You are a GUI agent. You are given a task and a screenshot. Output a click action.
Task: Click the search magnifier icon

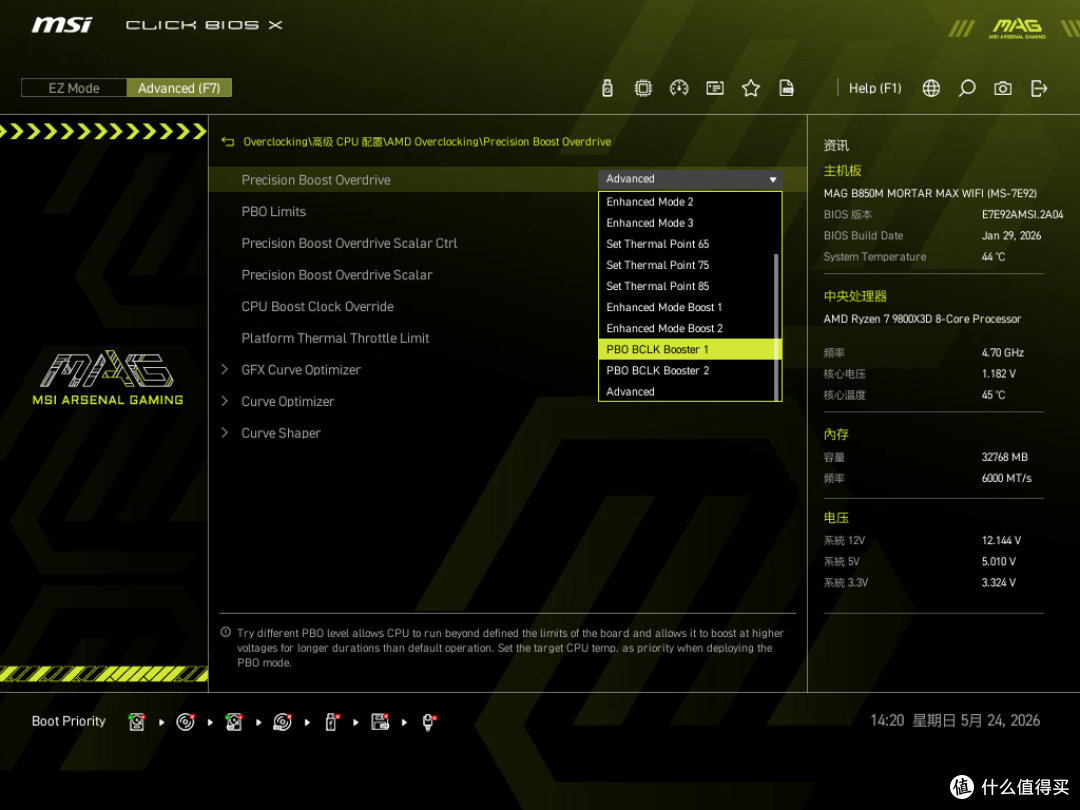[966, 88]
